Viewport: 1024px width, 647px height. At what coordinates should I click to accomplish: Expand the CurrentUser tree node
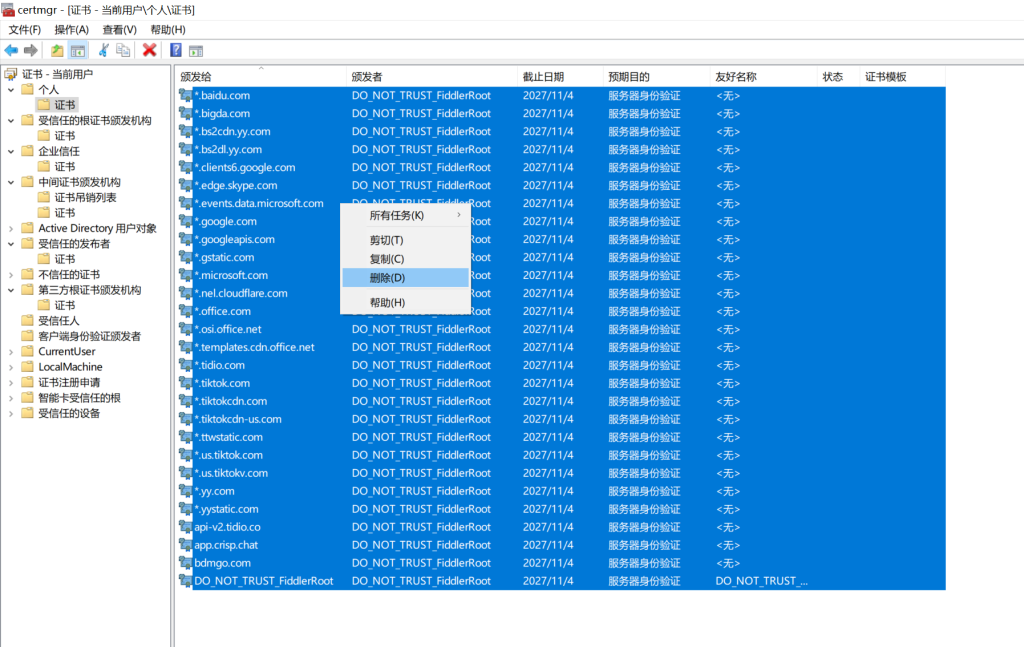(11, 352)
